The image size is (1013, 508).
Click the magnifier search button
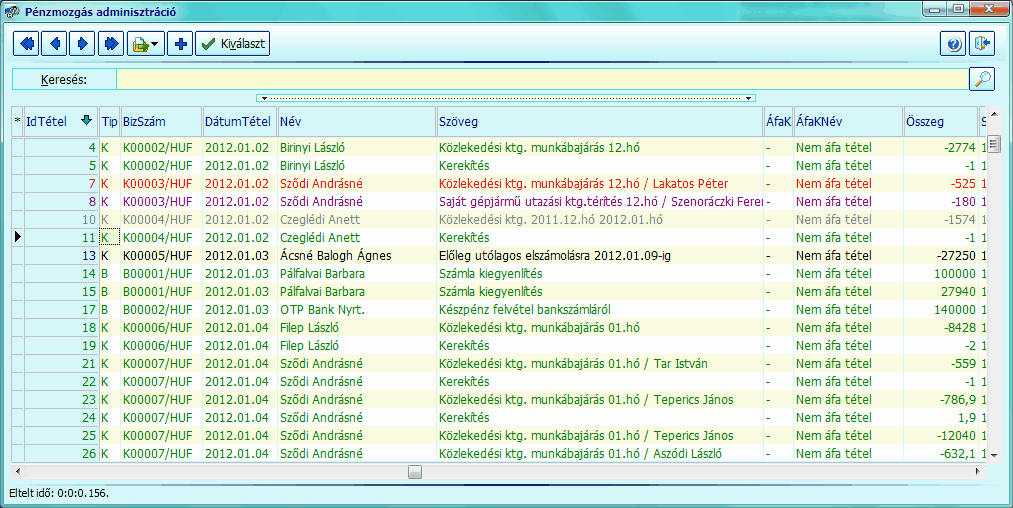(982, 79)
